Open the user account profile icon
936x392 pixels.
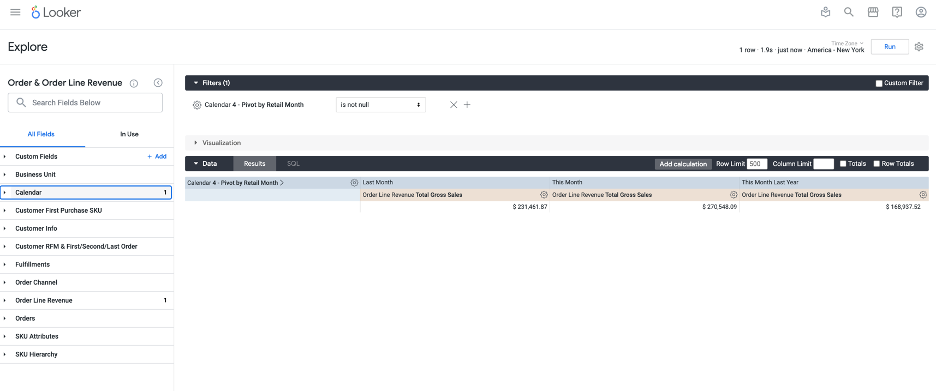[x=920, y=12]
